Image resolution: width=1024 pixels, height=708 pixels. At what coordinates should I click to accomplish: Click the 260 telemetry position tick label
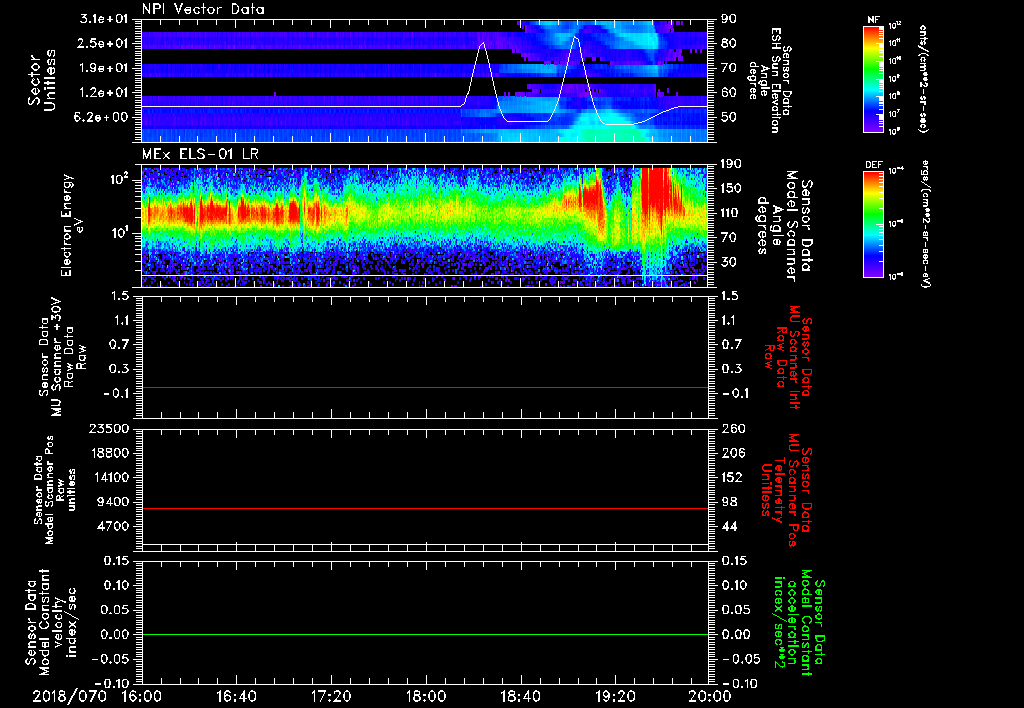click(x=731, y=428)
